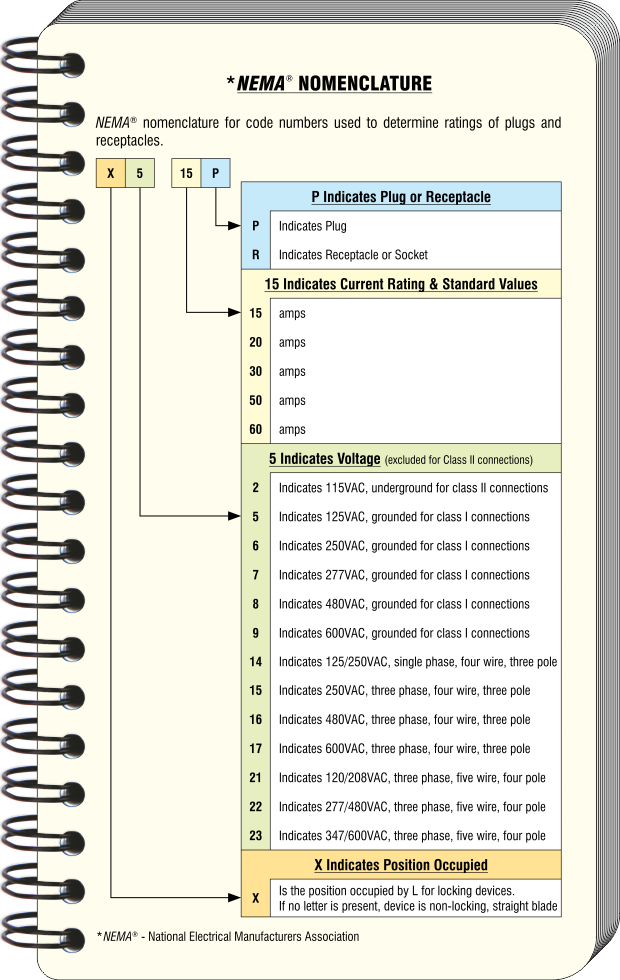This screenshot has height=980, width=620.
Task: Click the 'Indicates 125VAC, grounded' row
Action: (x=401, y=517)
